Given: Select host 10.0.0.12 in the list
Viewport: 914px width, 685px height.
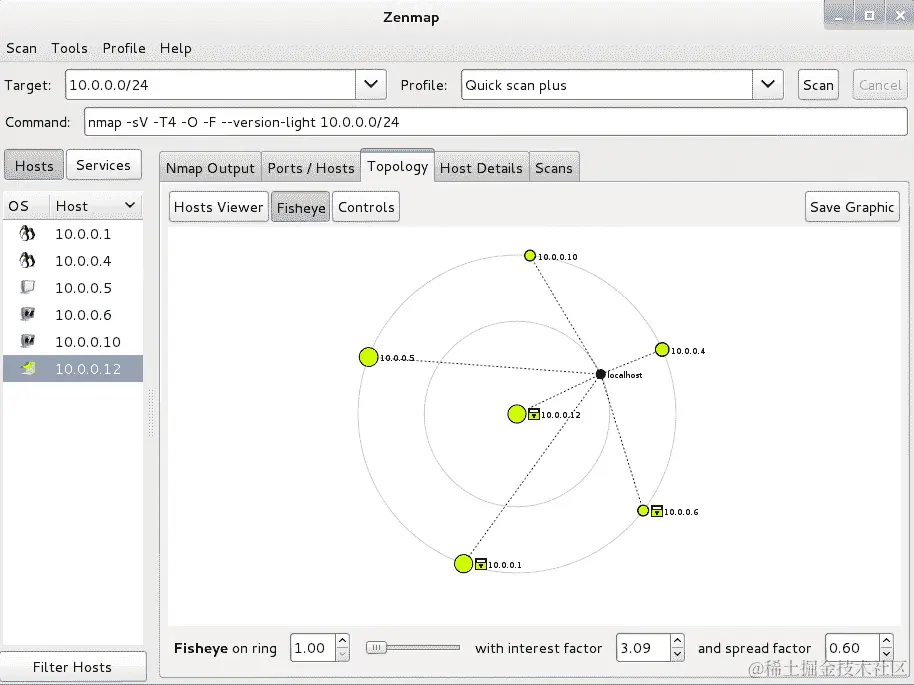Looking at the screenshot, I should [x=73, y=368].
